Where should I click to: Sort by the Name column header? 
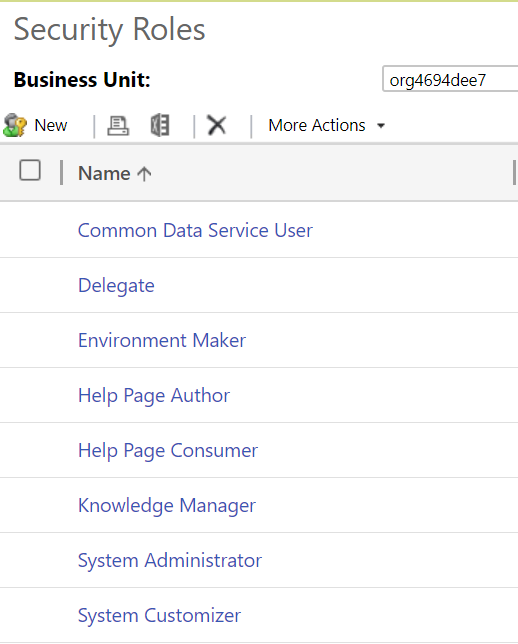104,173
